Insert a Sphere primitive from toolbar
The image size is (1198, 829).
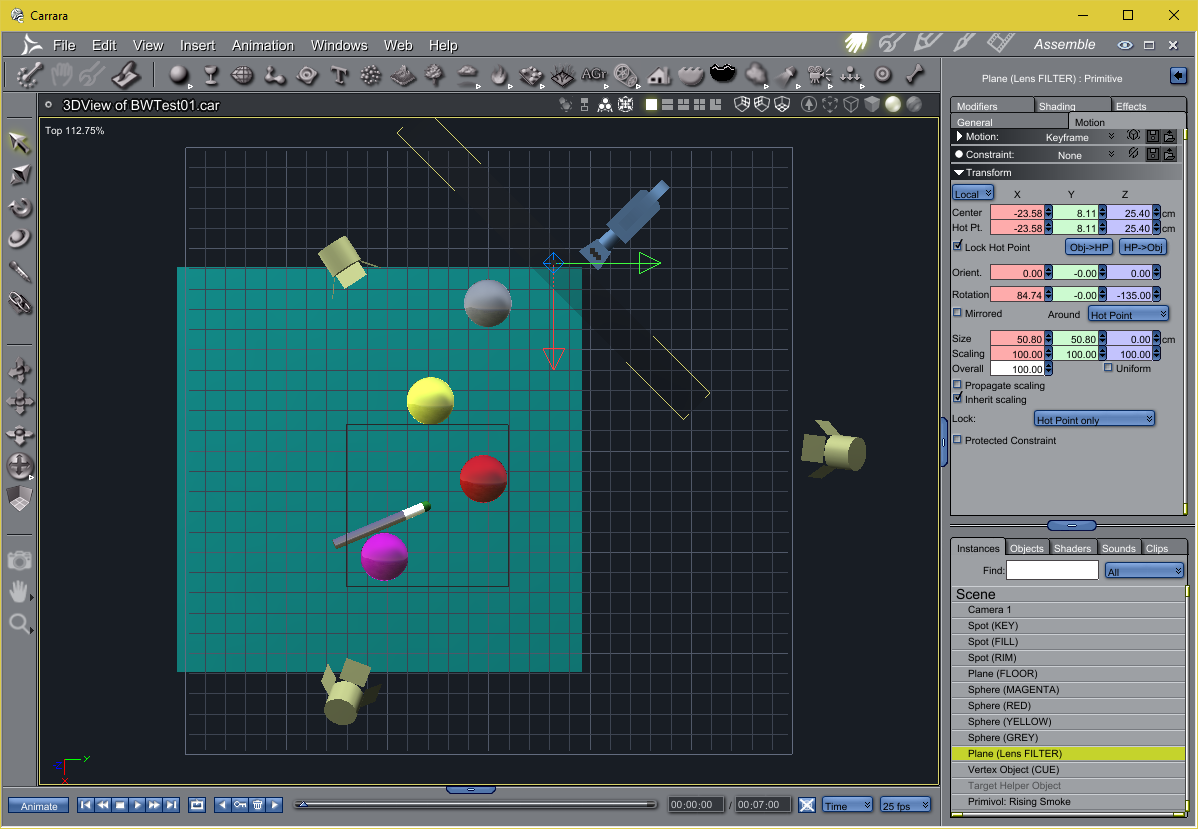click(x=180, y=75)
